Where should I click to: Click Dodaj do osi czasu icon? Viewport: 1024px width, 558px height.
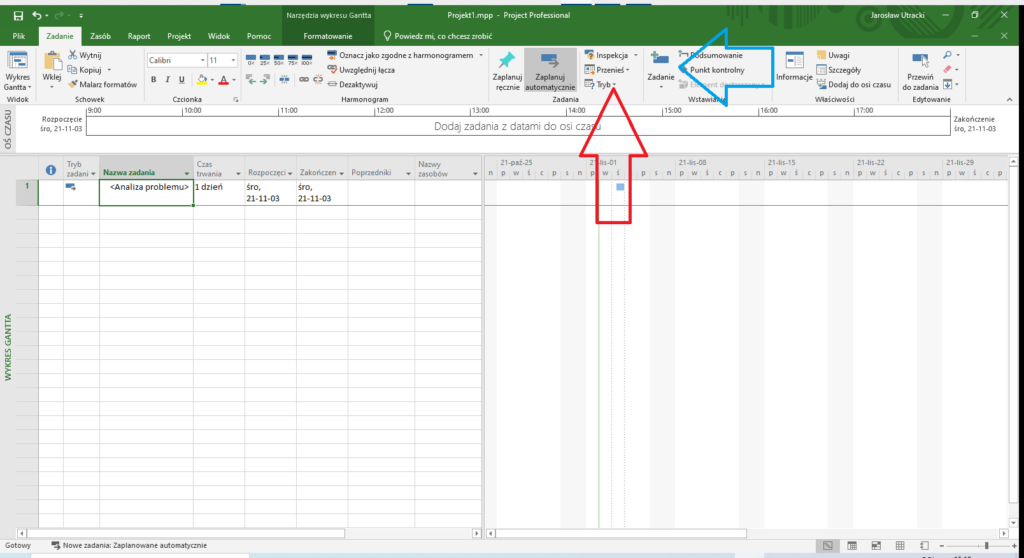pos(822,85)
